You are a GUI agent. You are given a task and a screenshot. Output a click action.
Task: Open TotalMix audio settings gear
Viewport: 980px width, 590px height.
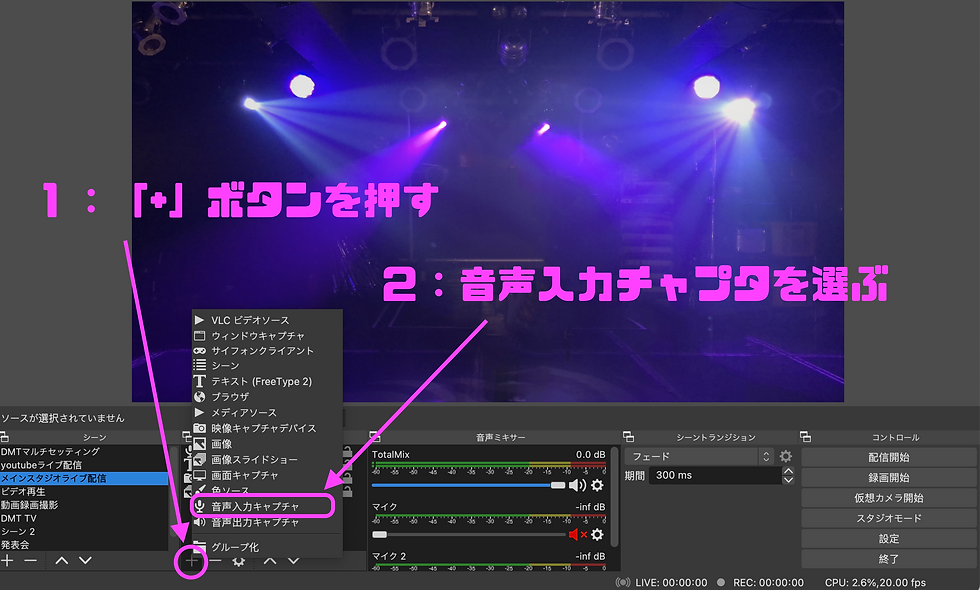pyautogui.click(x=598, y=485)
